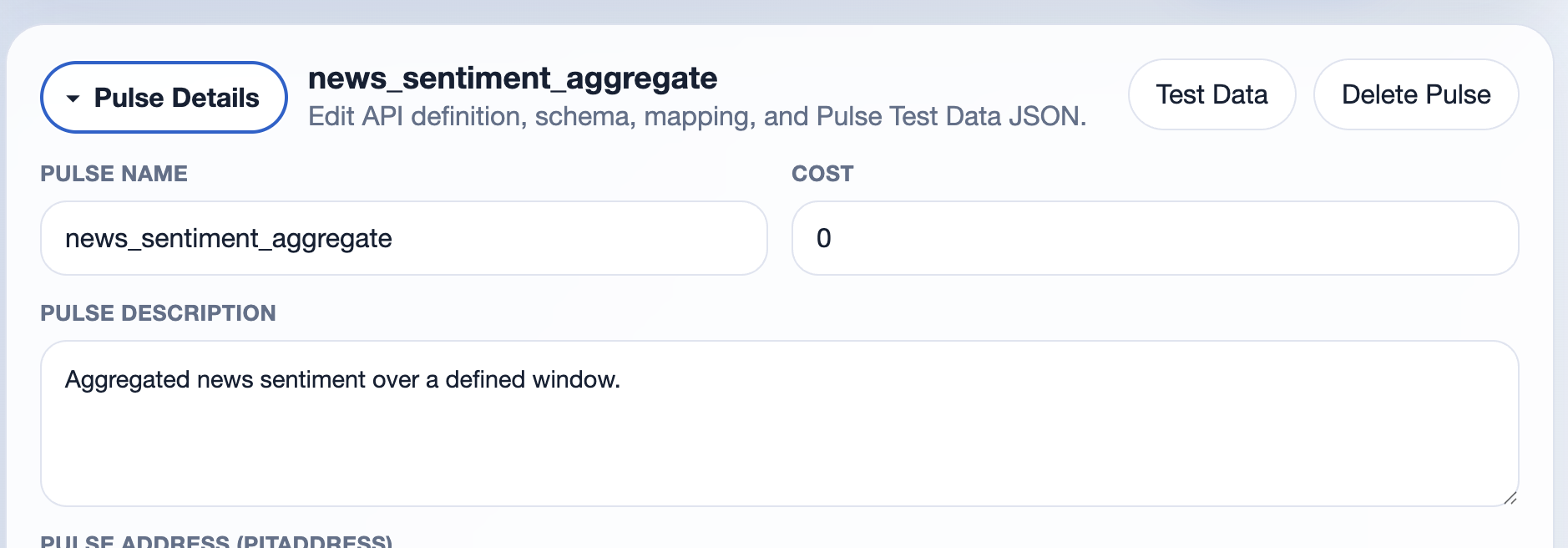Click the news_sentiment_aggregate text in name field
Viewport: 1568px width, 548px height.
click(x=229, y=239)
